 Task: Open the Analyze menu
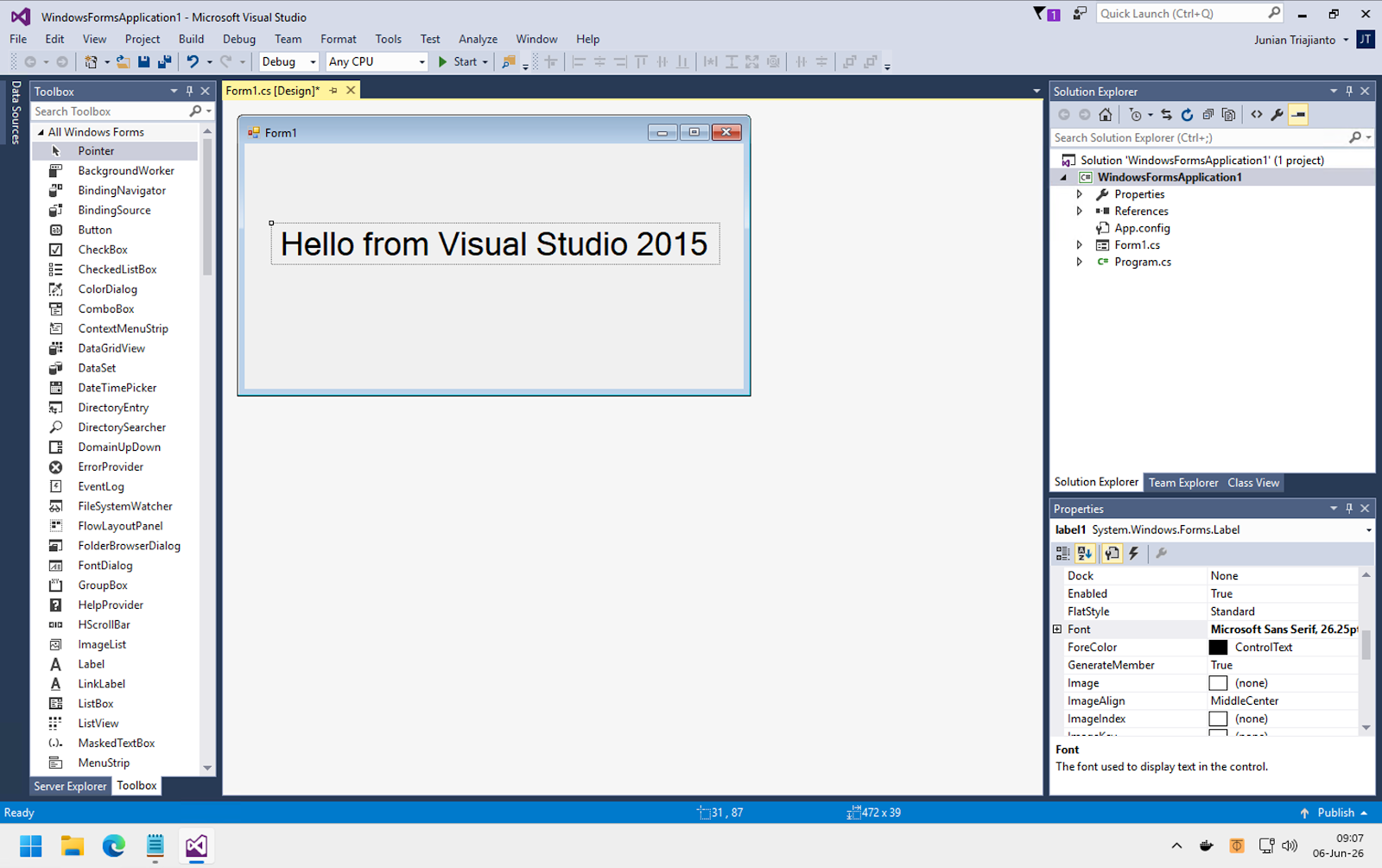[x=478, y=39]
